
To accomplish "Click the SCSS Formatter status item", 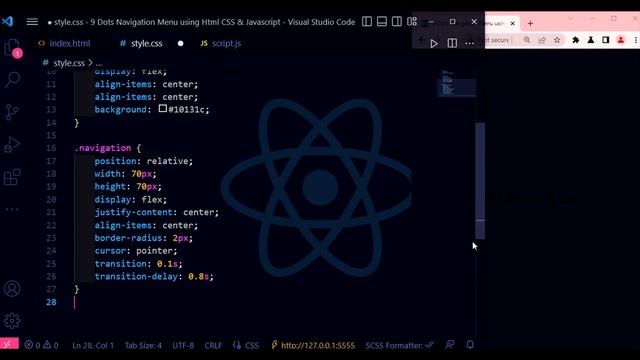I will coord(399,345).
